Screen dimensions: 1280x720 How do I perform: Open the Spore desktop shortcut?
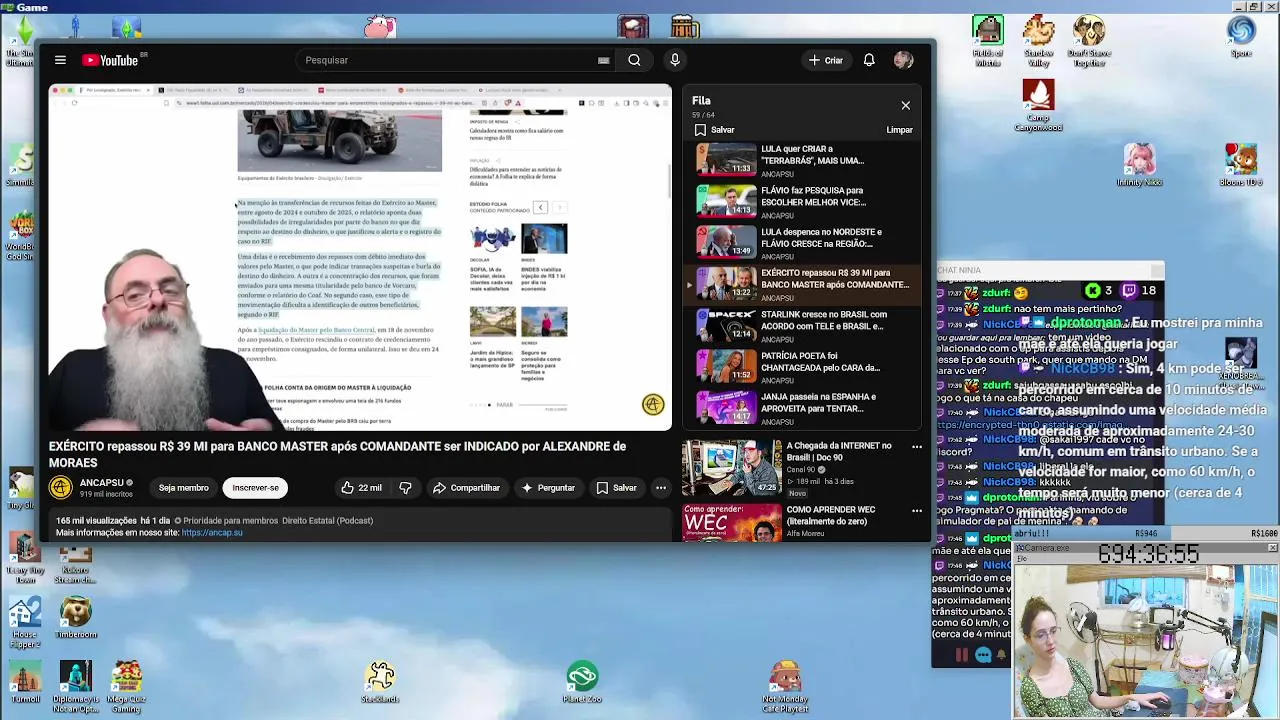coord(1241,37)
